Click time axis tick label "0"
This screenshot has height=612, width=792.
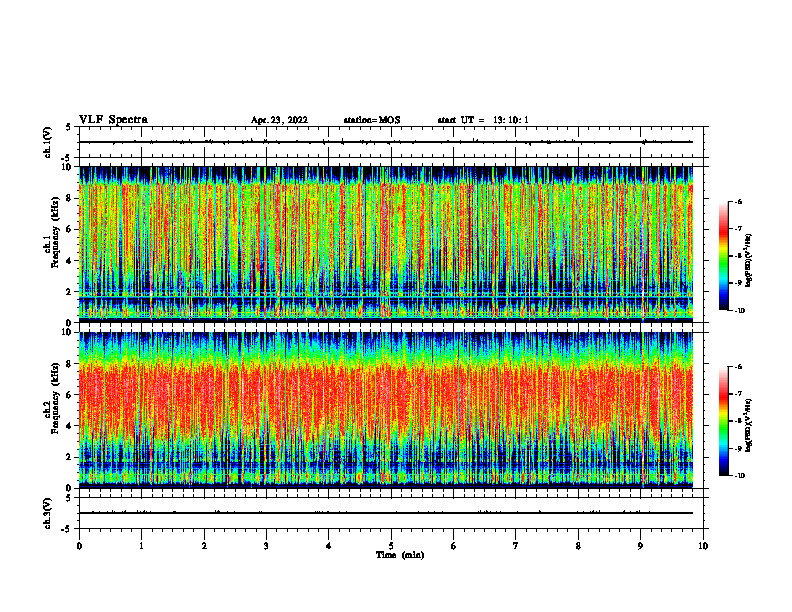point(79,546)
